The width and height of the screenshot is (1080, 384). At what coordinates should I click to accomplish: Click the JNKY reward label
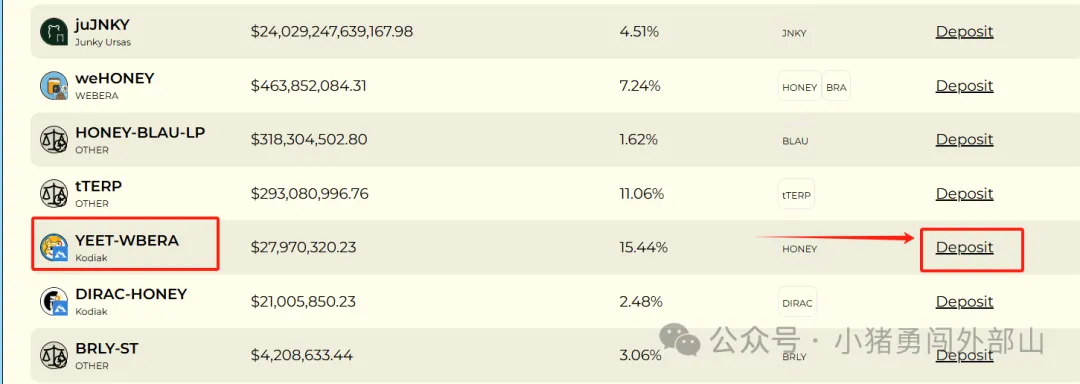(794, 32)
